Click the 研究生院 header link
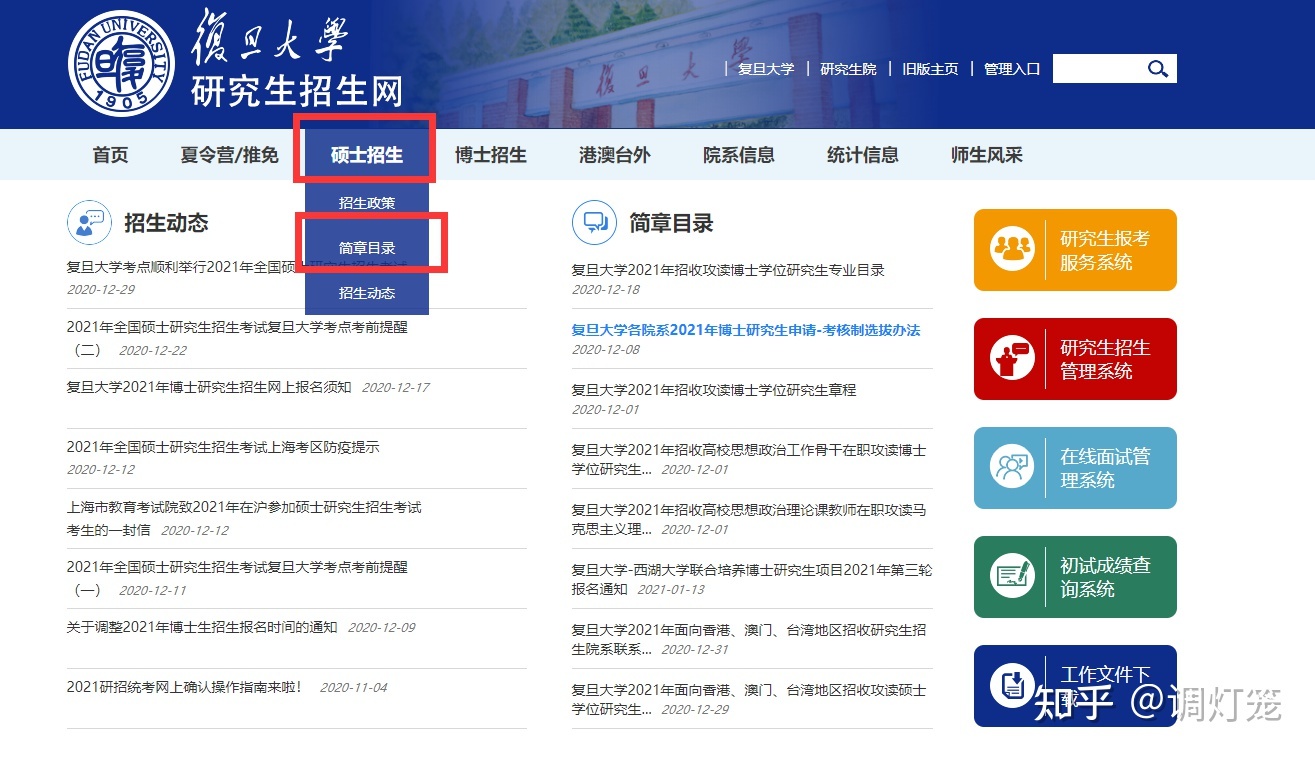The image size is (1315, 759). point(848,69)
